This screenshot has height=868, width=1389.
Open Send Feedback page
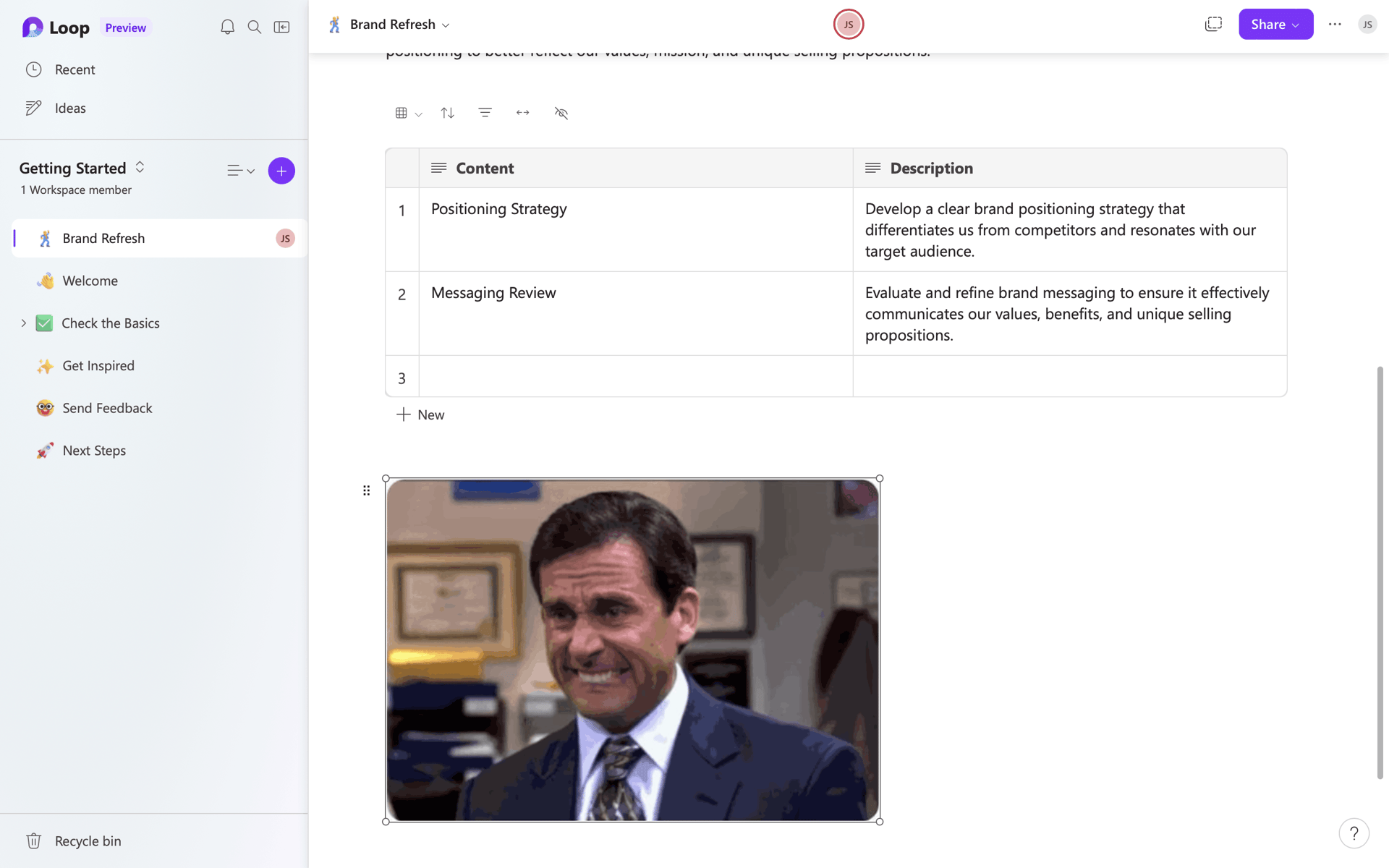pos(107,408)
